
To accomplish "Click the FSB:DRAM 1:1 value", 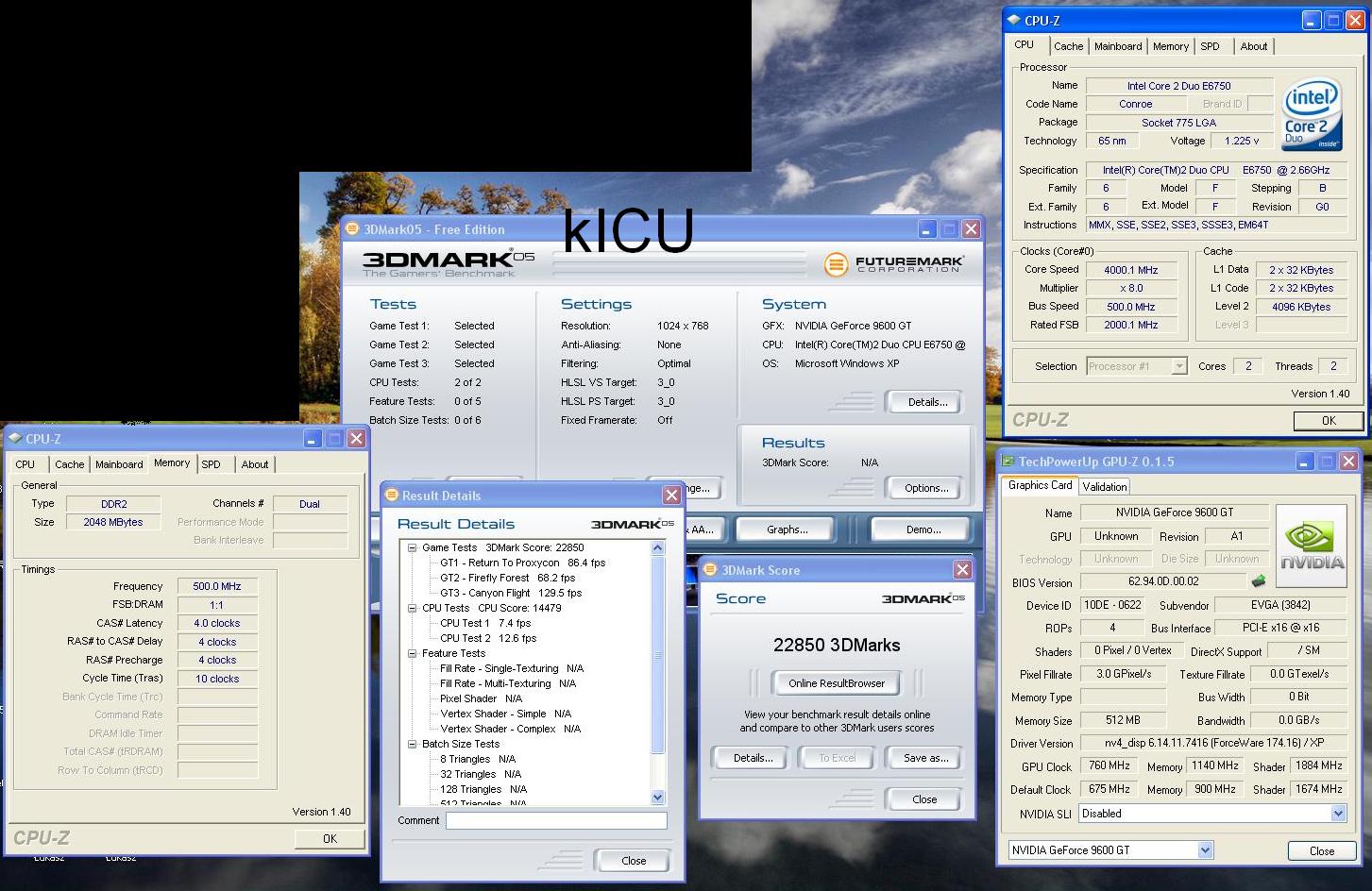I will (216, 605).
